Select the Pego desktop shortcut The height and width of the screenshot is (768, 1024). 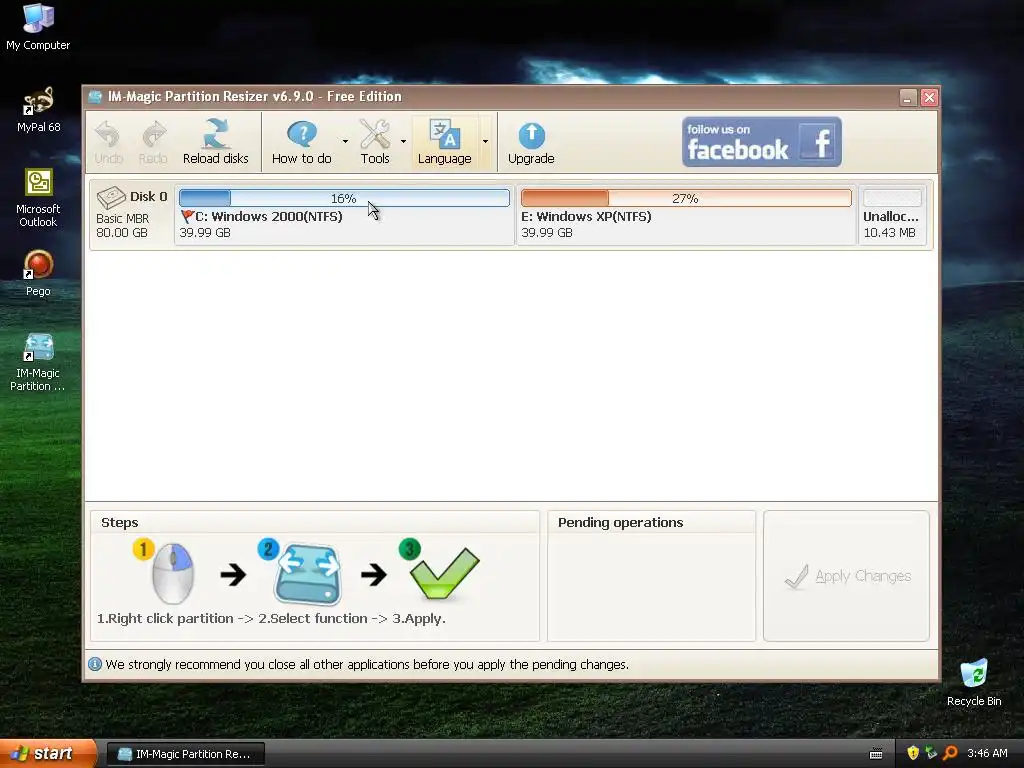(38, 273)
